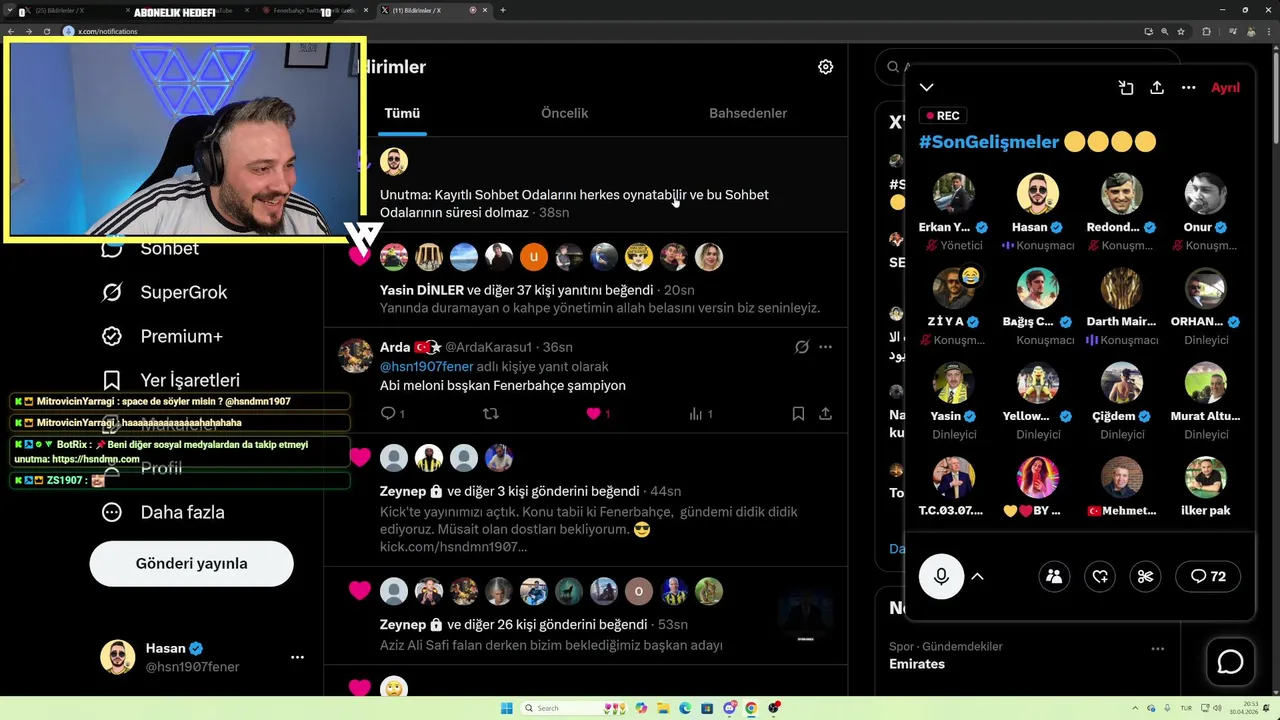Image resolution: width=1280 pixels, height=720 pixels.
Task: Select Onur speaker avatar in Space
Action: tap(1206, 194)
